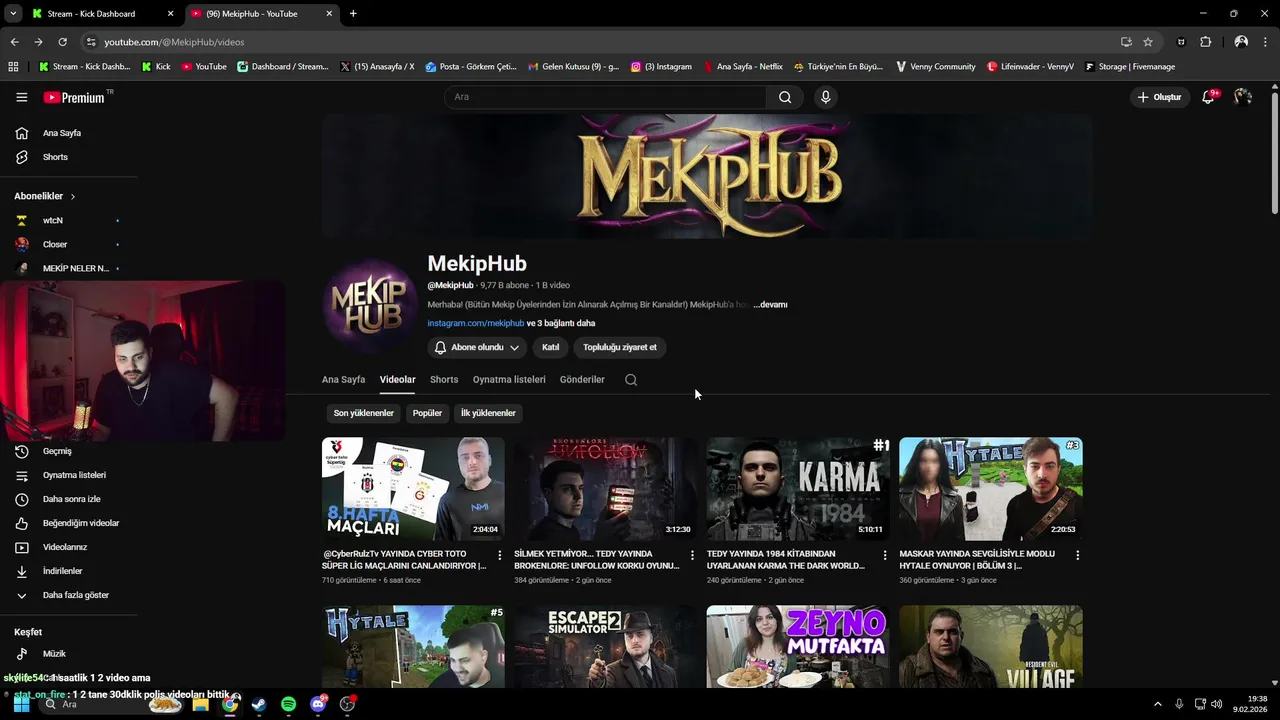This screenshot has height=720, width=1280.
Task: Open a new browser tab
Action: click(x=353, y=14)
